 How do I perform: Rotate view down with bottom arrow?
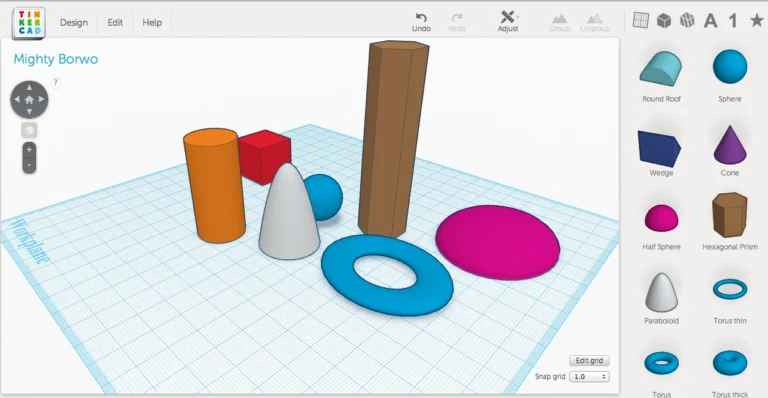tap(29, 112)
